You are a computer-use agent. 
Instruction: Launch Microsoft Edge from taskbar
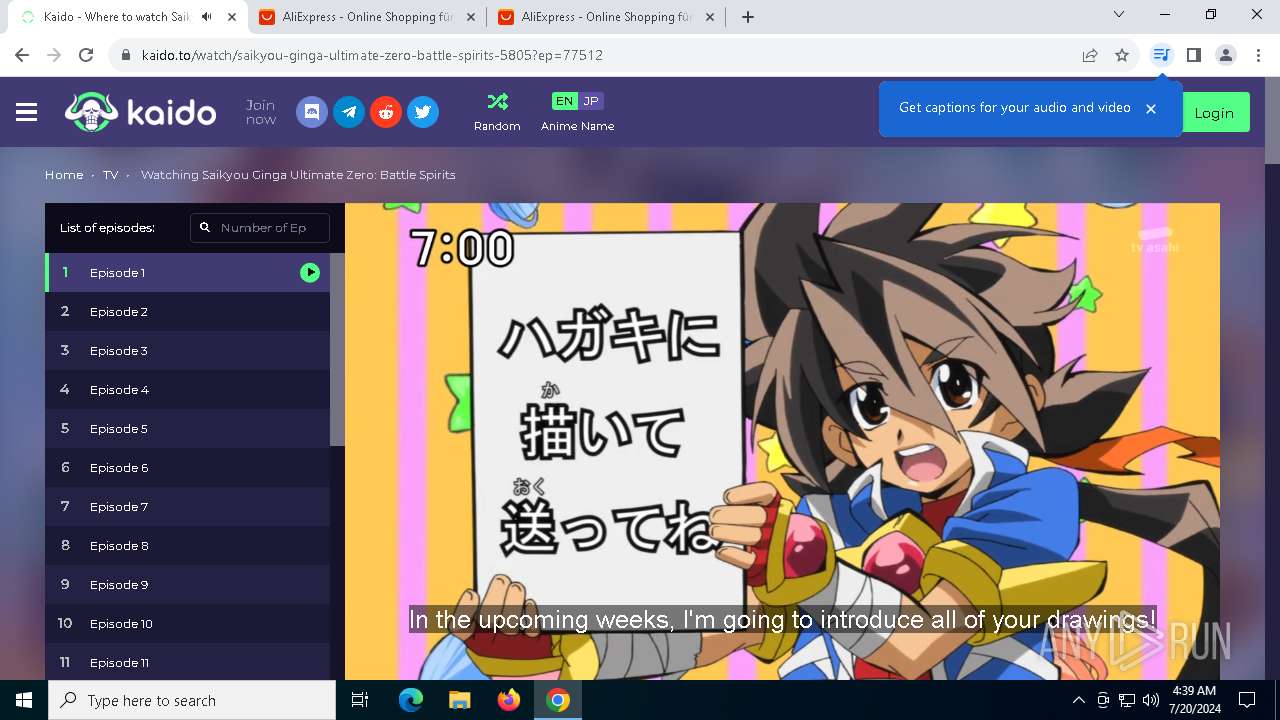tap(411, 700)
